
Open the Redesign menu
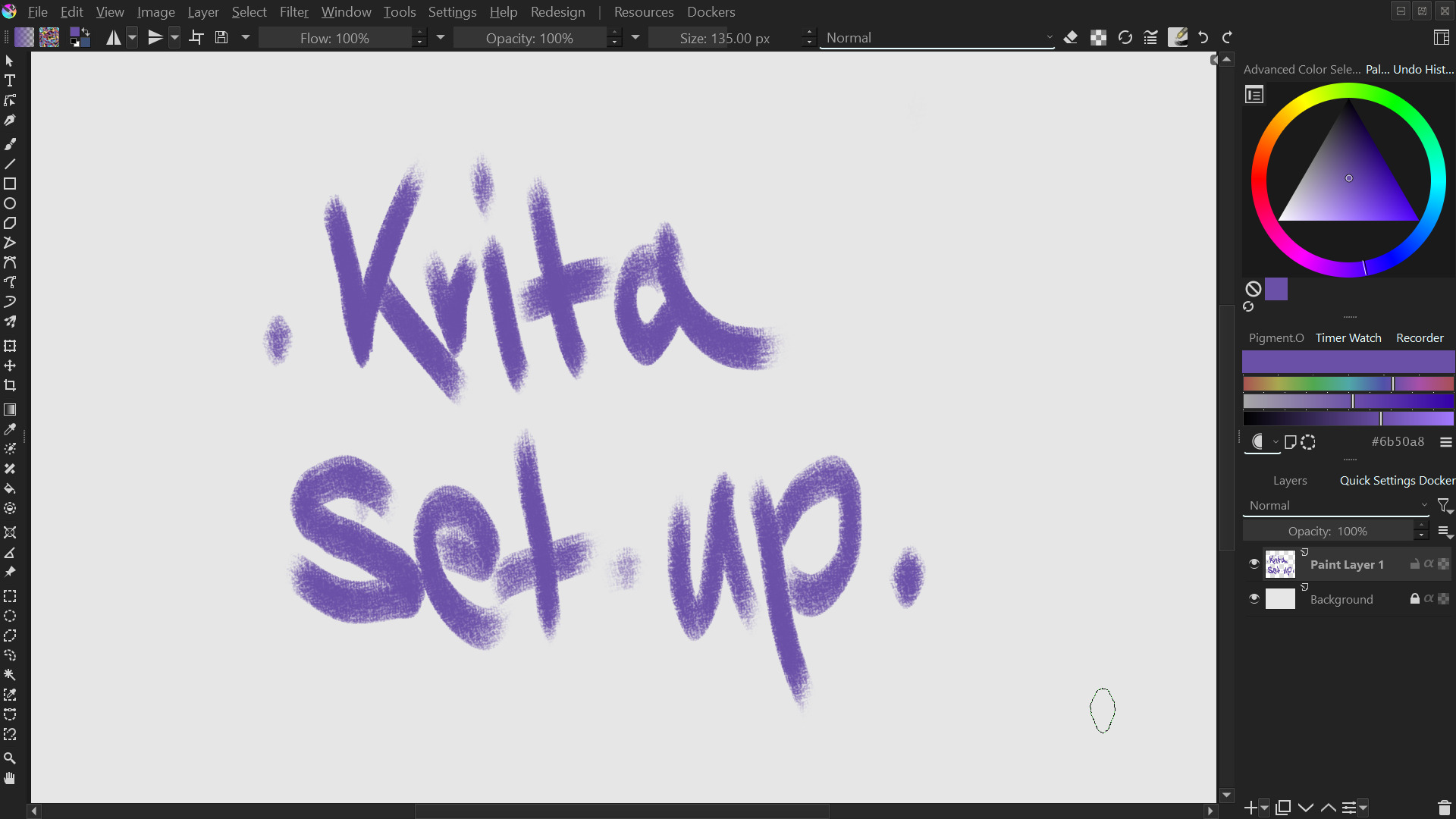558,12
